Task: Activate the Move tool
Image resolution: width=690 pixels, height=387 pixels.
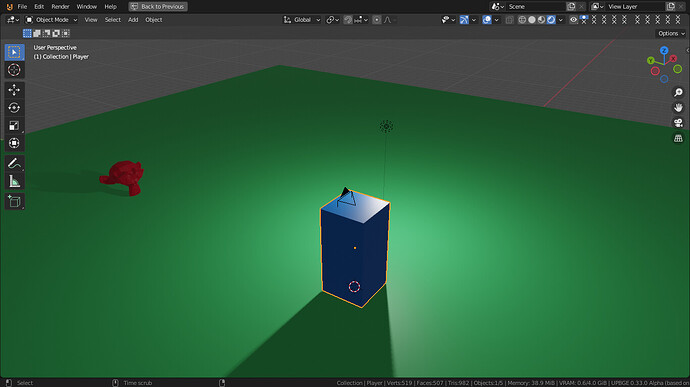Action: tap(14, 90)
